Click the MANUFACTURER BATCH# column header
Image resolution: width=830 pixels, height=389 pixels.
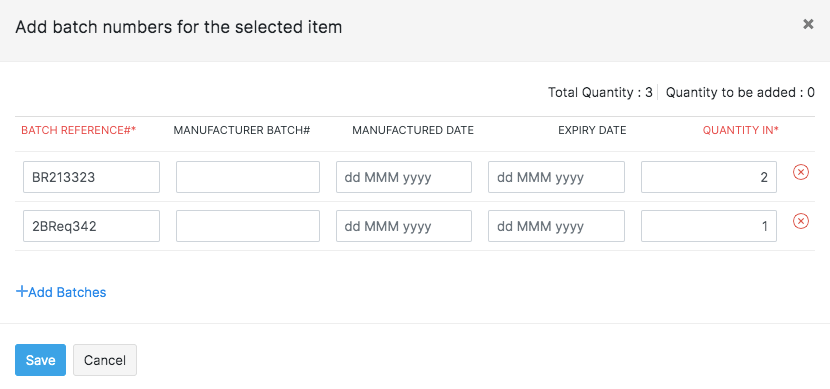click(241, 130)
